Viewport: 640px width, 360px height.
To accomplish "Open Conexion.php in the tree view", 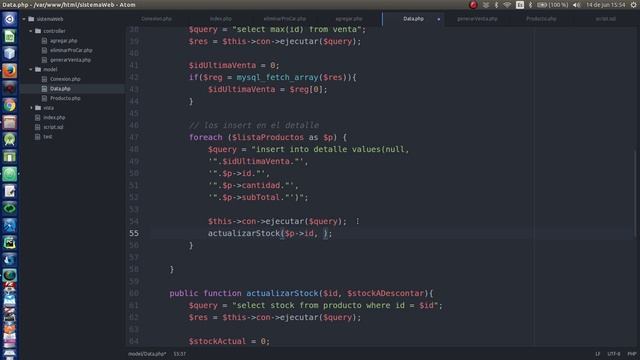I will coord(65,79).
